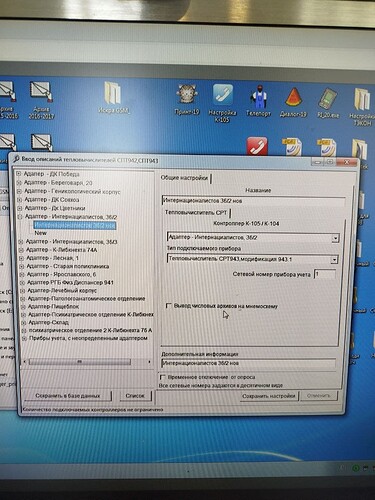375x500 pixels.
Task: Select Адаптер-Психиатрическое отделение К-Либкнехта row
Action: (x=91, y=314)
